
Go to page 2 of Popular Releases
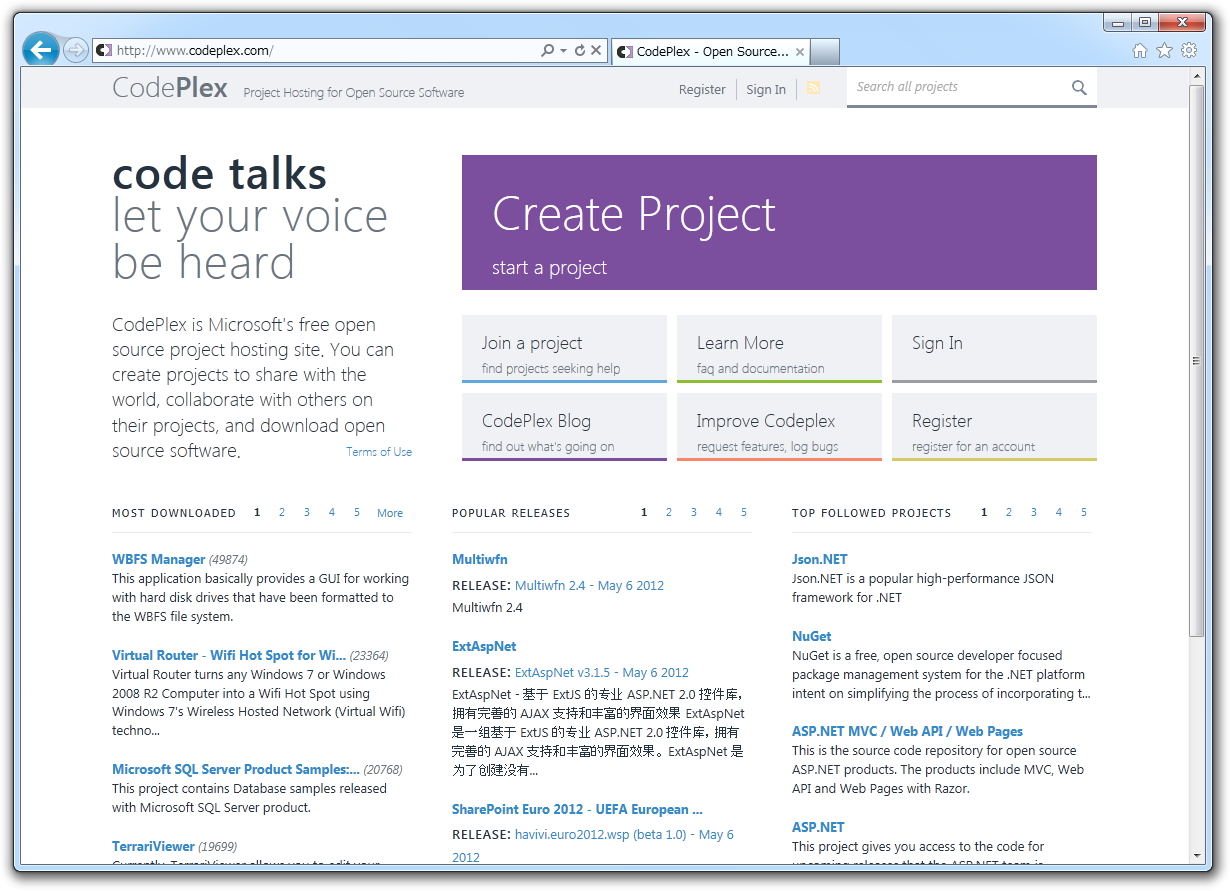tap(669, 512)
